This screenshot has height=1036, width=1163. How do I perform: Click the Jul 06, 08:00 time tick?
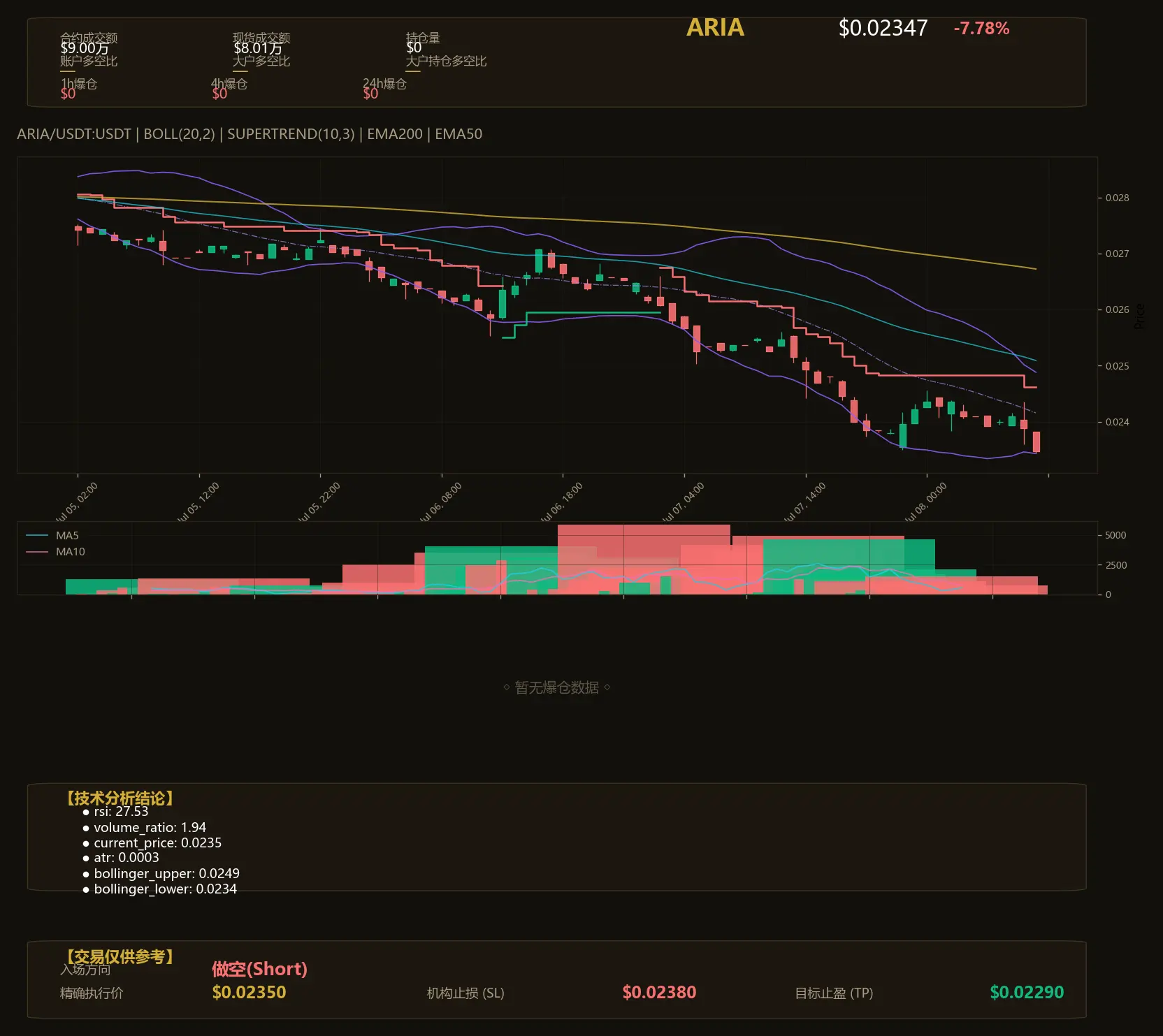tap(441, 502)
